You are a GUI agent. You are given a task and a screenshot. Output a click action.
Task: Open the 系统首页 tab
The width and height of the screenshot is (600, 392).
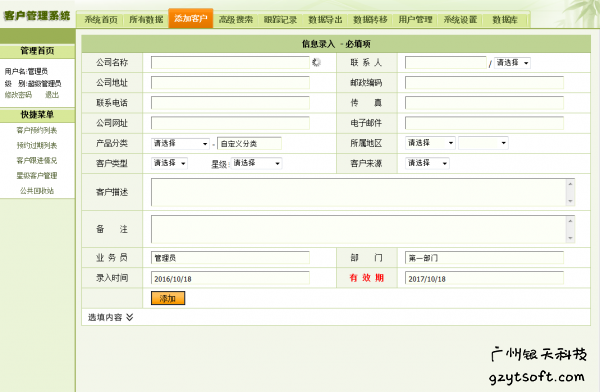tap(101, 20)
